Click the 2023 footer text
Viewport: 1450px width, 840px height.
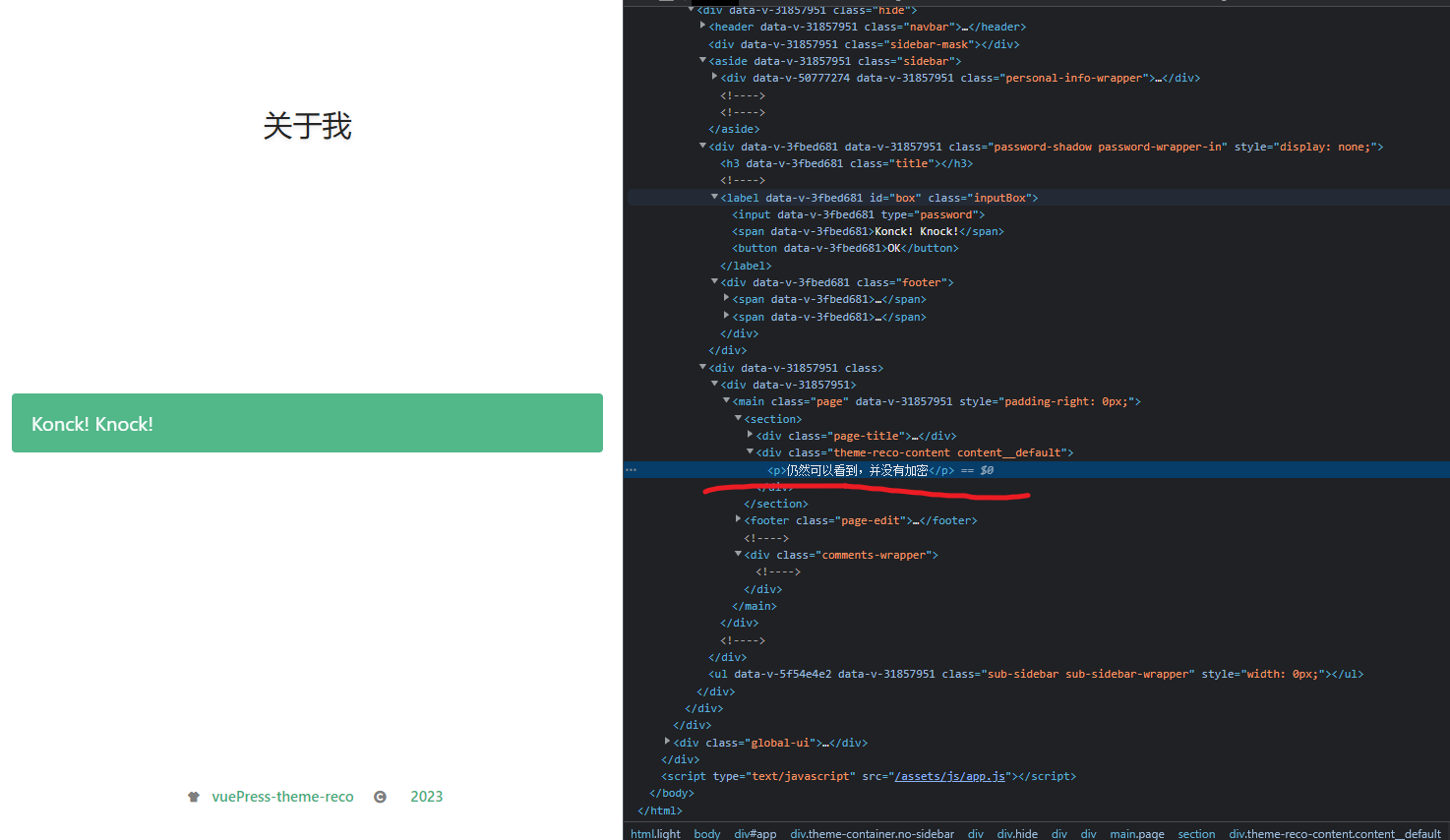427,797
